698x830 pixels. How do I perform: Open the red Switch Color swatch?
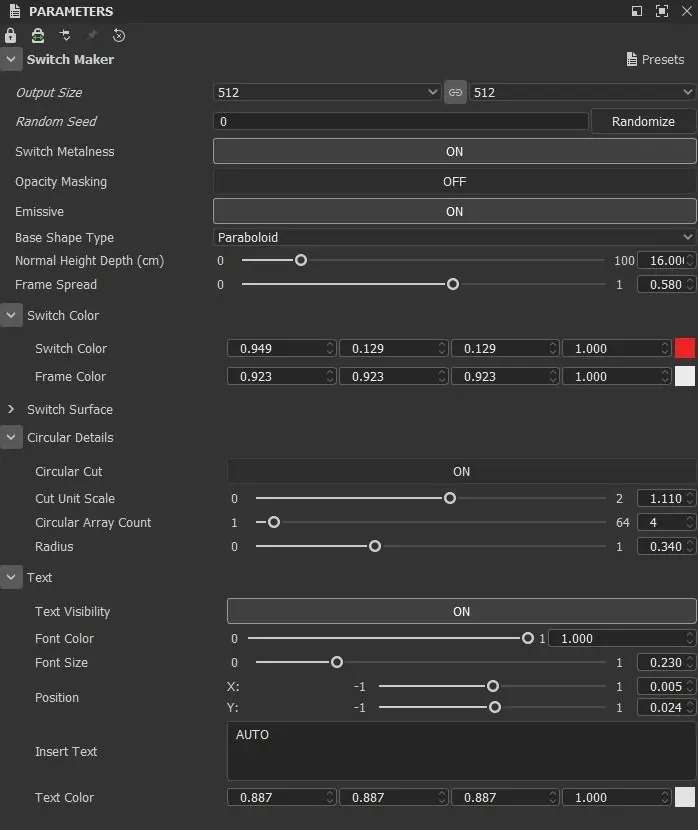[x=685, y=348]
